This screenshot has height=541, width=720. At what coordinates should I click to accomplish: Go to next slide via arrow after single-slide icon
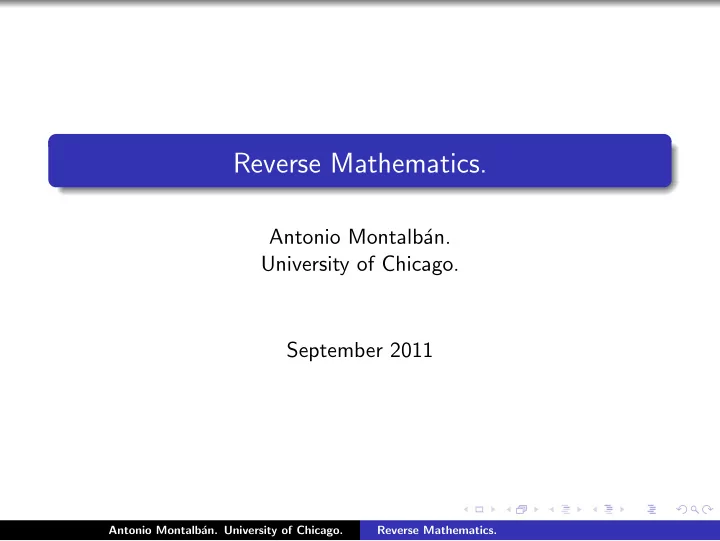[493, 509]
